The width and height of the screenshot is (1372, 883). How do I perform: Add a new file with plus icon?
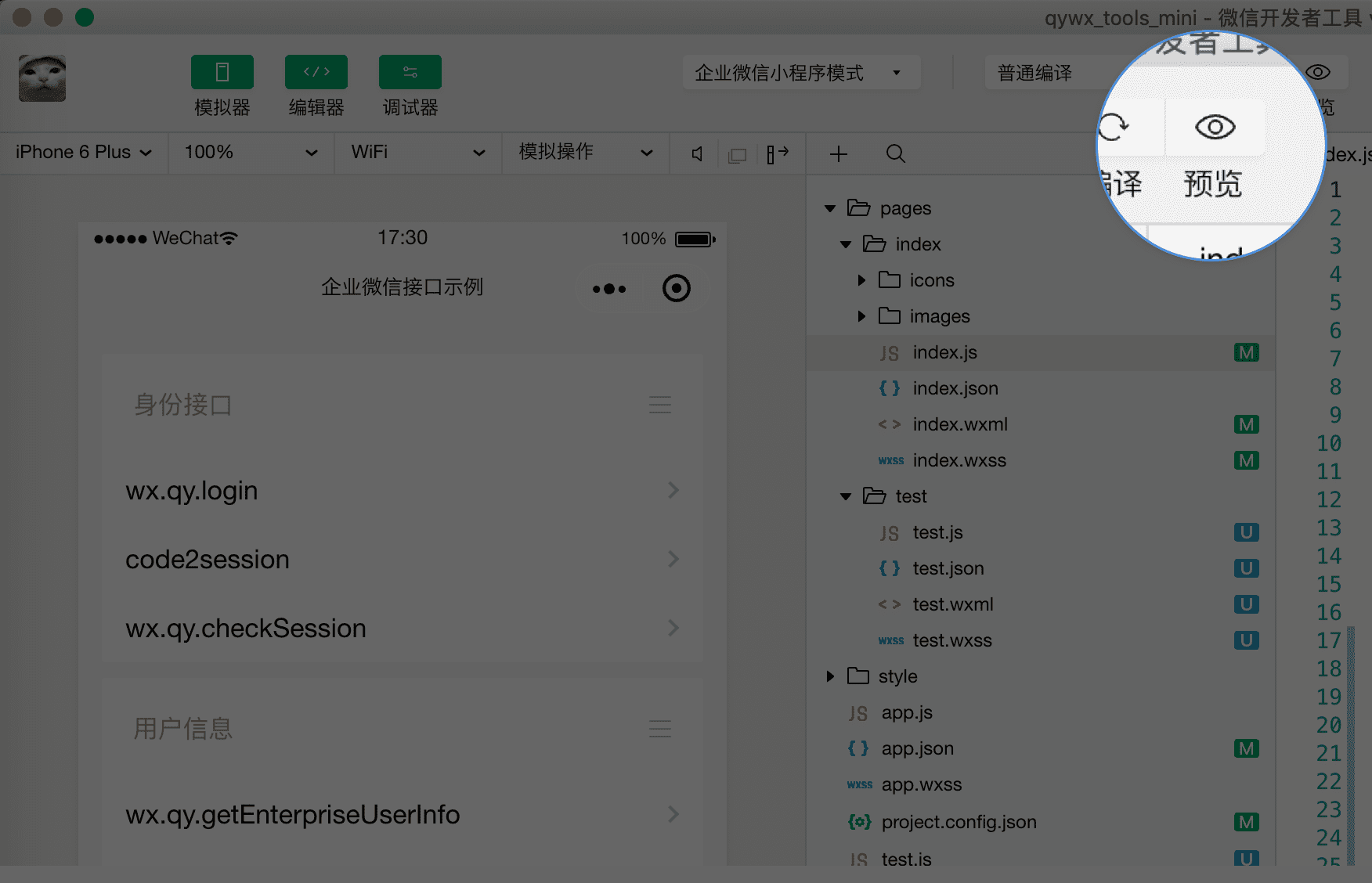coord(839,154)
